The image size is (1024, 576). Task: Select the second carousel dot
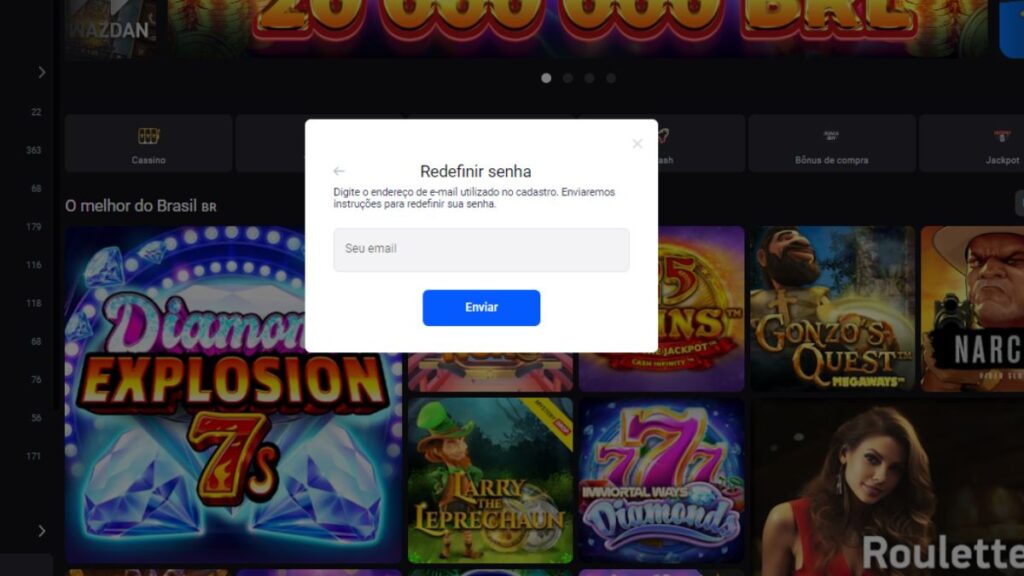click(568, 78)
